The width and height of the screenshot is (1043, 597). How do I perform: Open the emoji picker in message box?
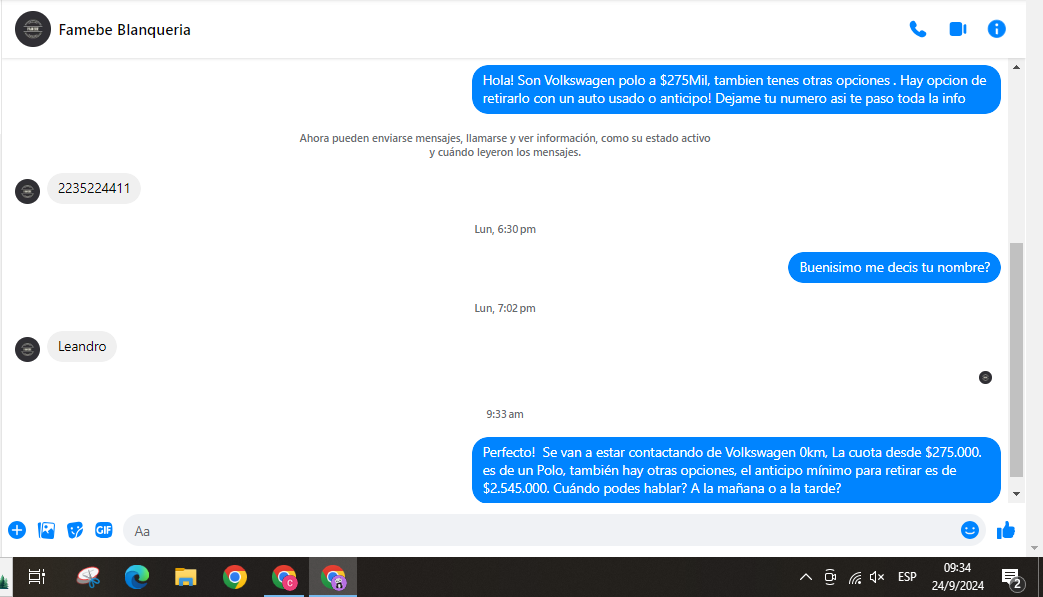click(x=969, y=530)
